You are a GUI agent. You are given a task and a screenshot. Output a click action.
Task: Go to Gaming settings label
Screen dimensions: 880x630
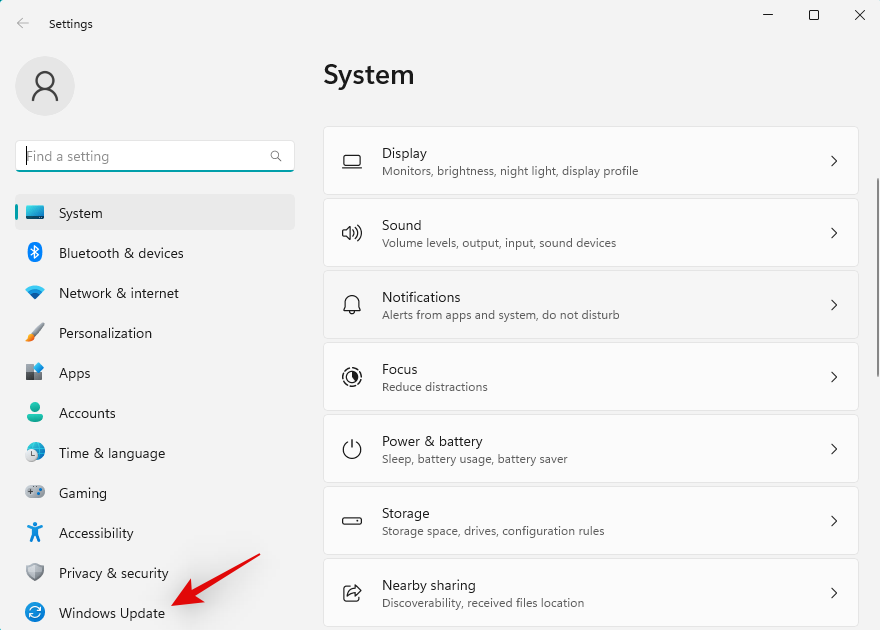[82, 493]
